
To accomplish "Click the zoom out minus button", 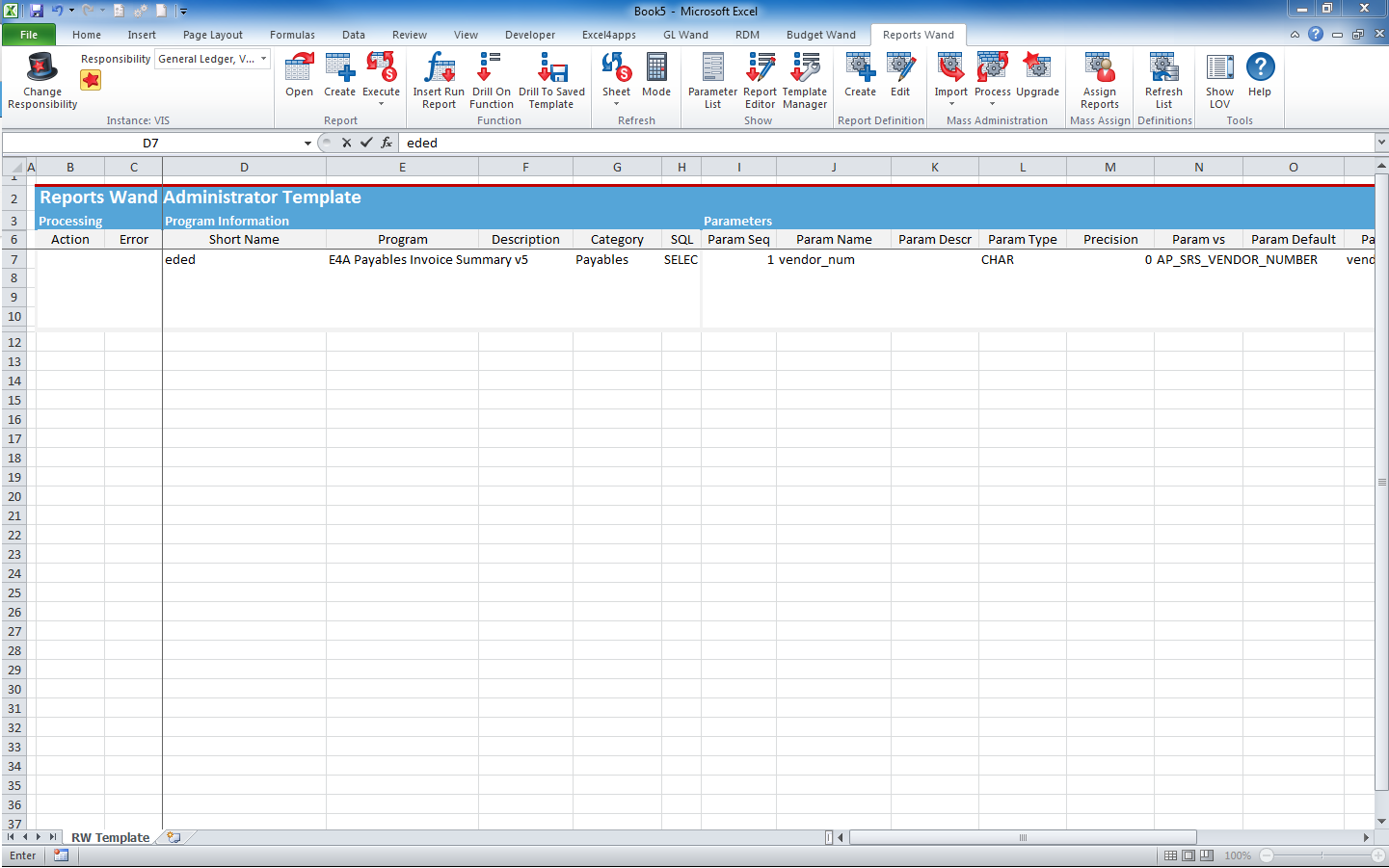I will pos(1267,855).
